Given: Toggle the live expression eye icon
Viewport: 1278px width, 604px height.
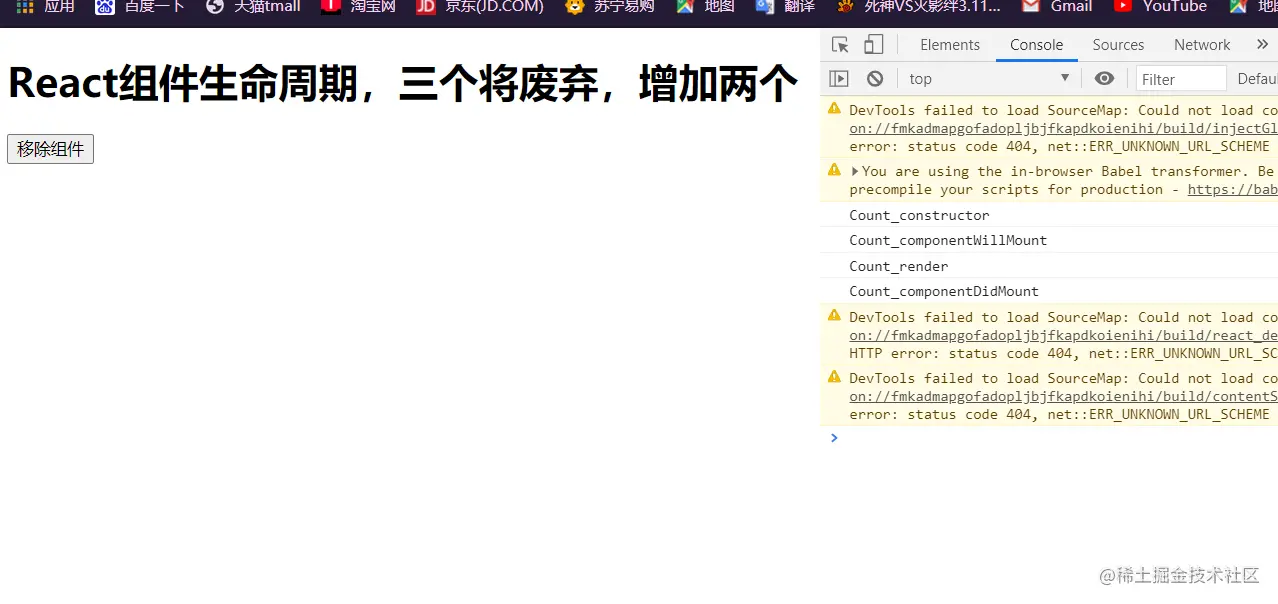Looking at the screenshot, I should click(1104, 78).
